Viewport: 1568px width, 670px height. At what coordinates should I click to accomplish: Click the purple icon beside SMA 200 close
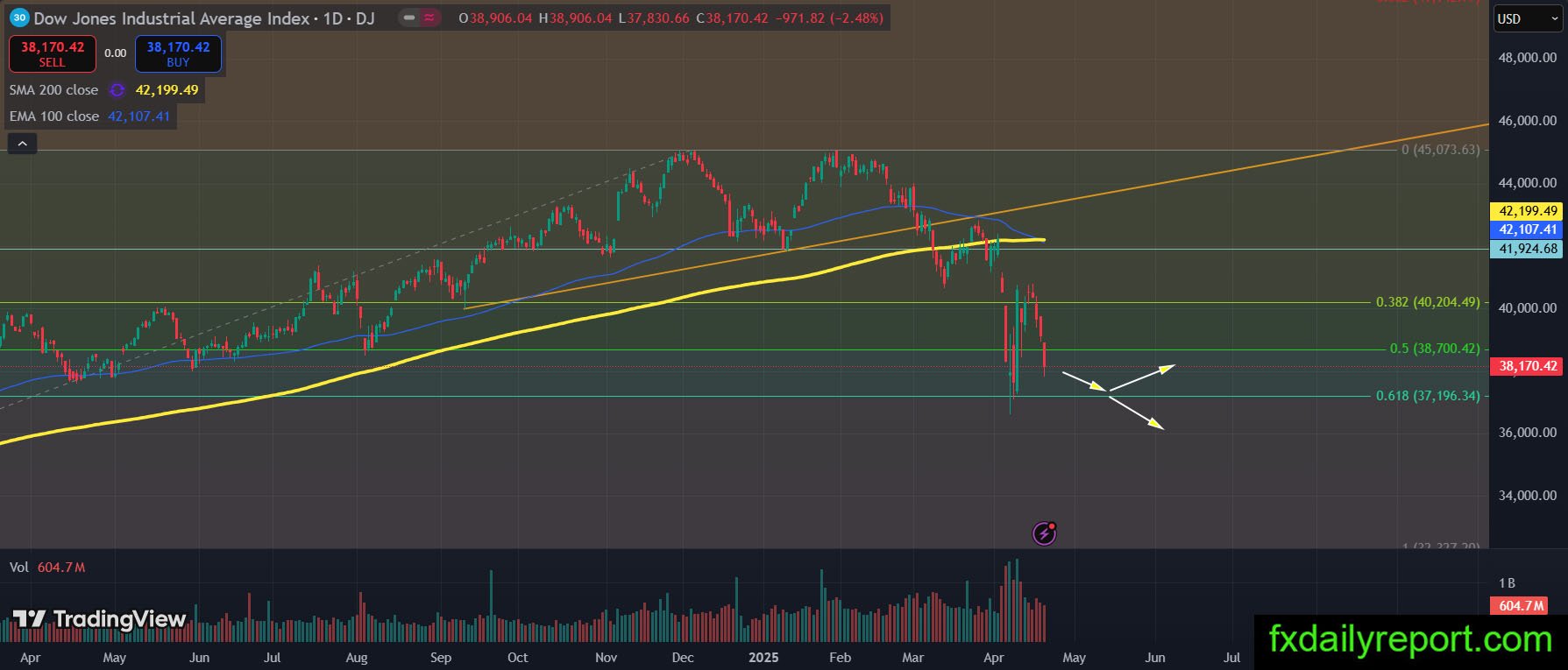[x=117, y=90]
